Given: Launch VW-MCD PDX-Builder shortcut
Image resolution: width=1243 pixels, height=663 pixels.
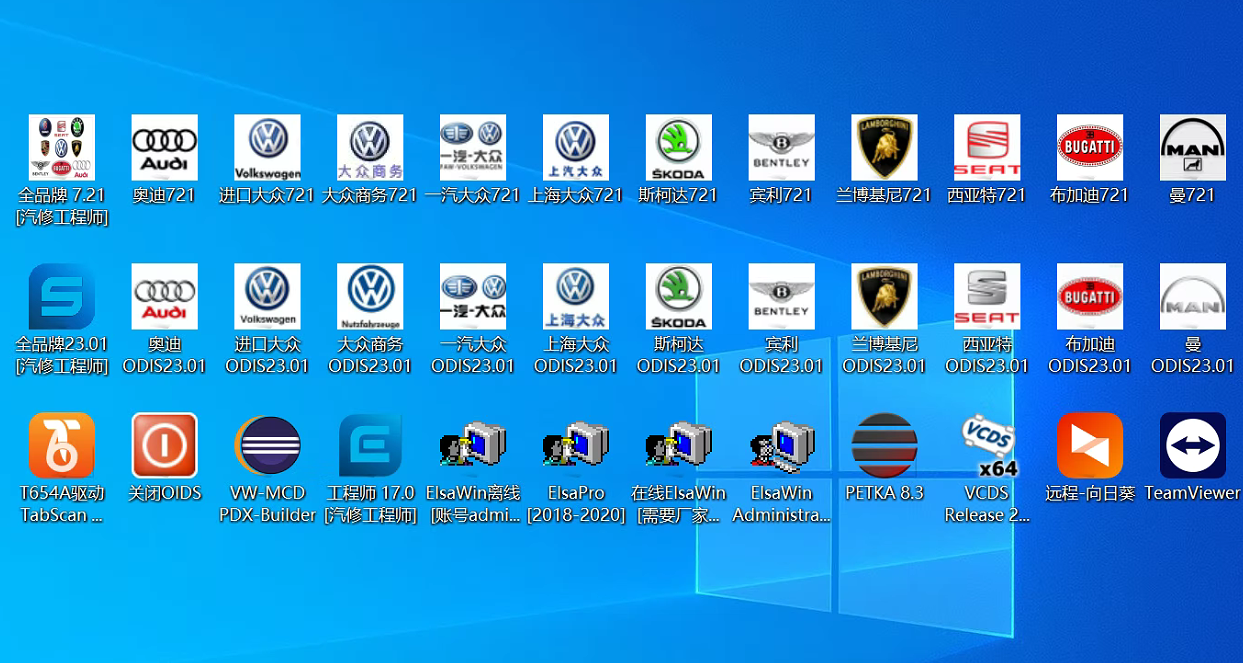Looking at the screenshot, I should click(267, 446).
